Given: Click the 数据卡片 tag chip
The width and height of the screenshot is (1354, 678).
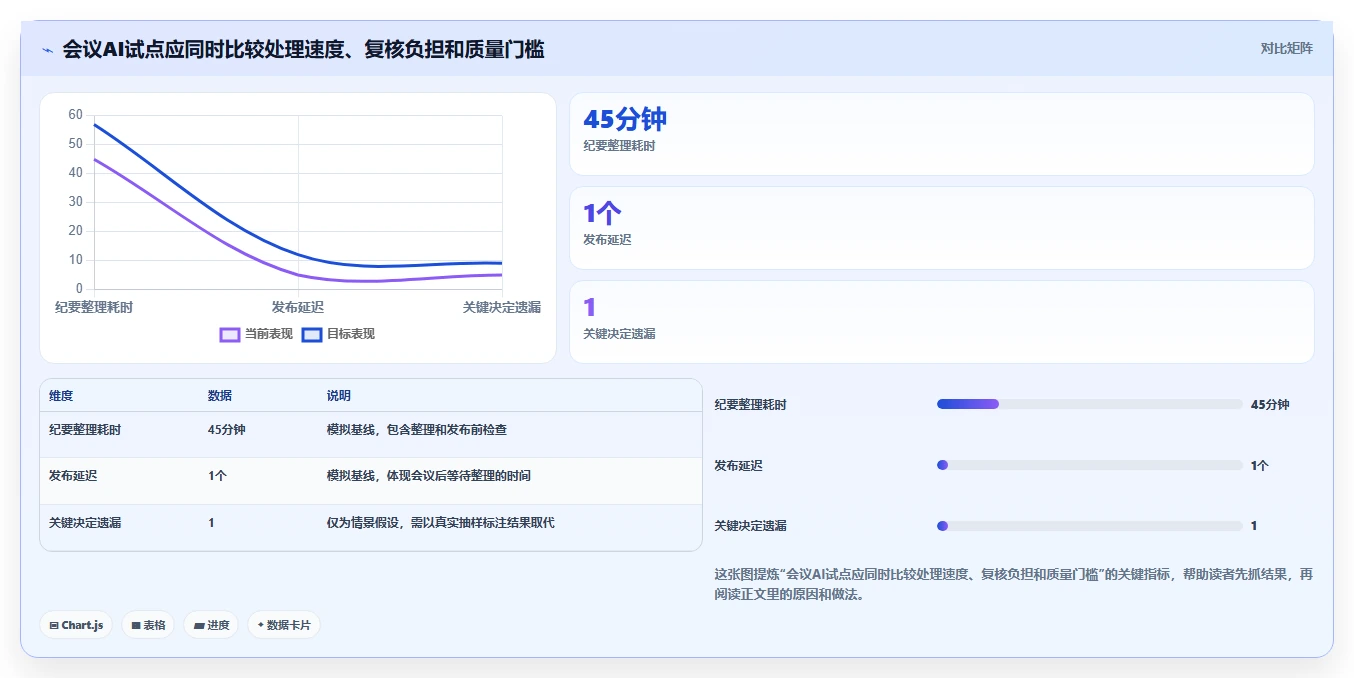Looking at the screenshot, I should (284, 625).
